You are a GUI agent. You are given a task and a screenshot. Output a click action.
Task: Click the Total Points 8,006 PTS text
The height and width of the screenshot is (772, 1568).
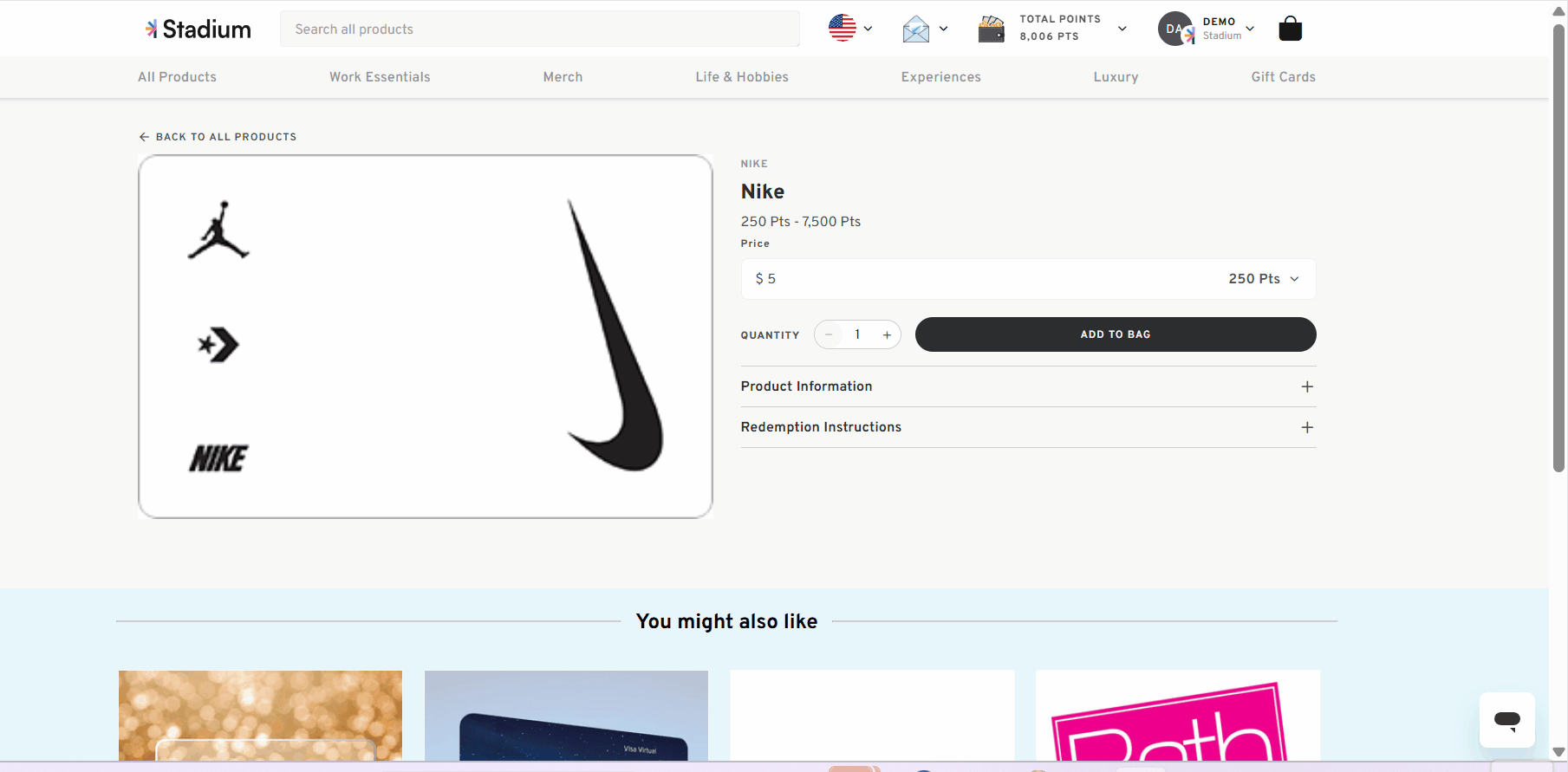[x=1059, y=28]
